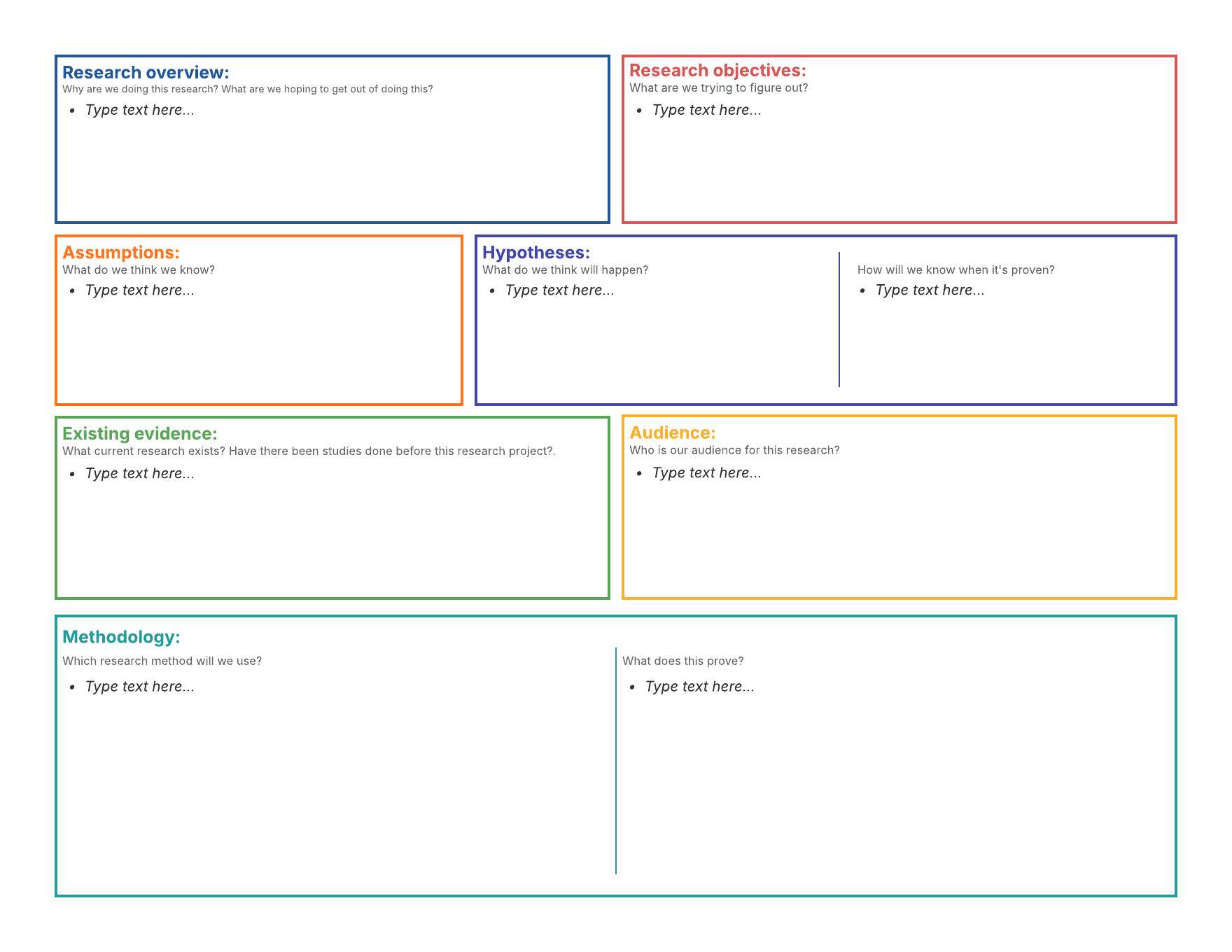Click 'Which research method will we use?' text
The height and width of the screenshot is (952, 1232).
(x=162, y=661)
